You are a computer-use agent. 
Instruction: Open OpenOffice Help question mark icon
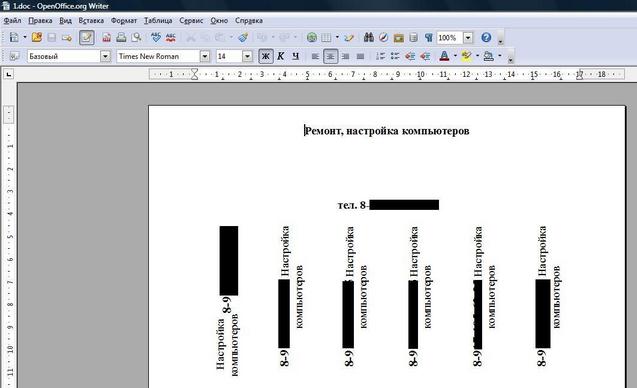click(486, 38)
